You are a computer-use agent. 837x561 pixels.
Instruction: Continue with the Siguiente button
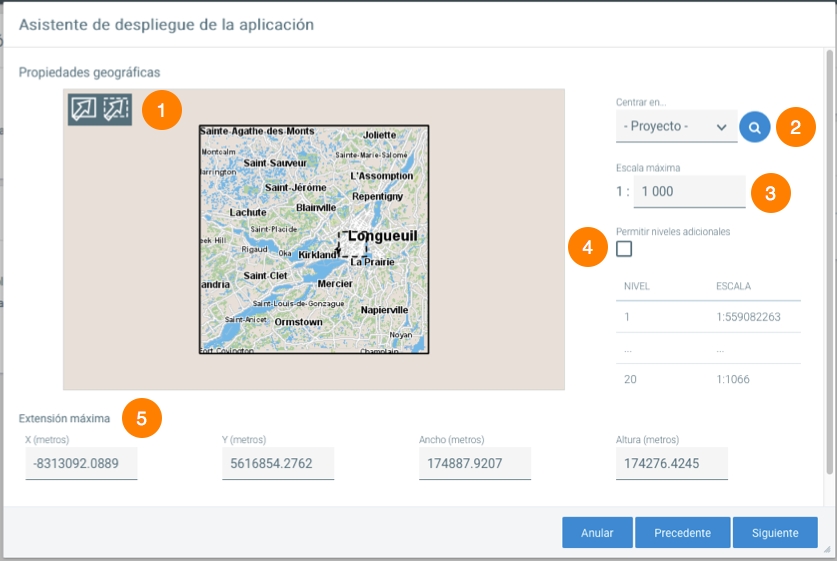(775, 533)
